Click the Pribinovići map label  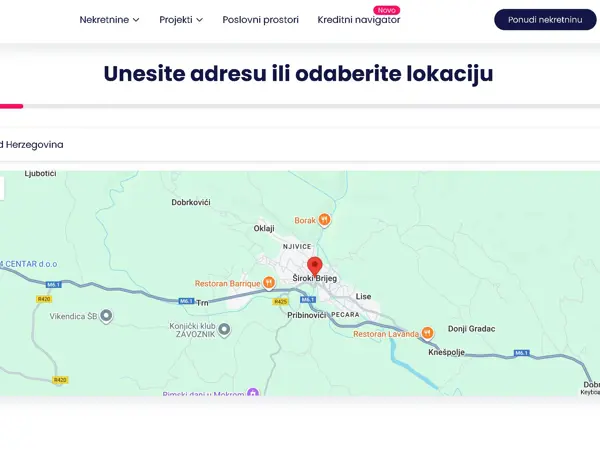pyautogui.click(x=307, y=315)
